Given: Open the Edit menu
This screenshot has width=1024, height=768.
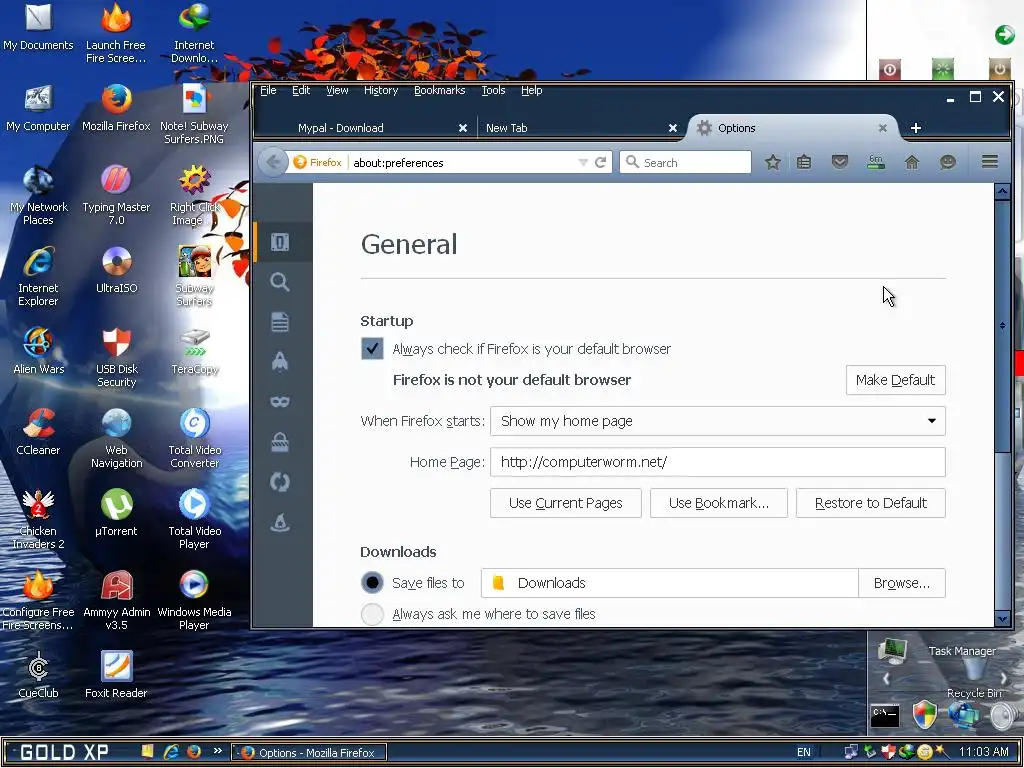Looking at the screenshot, I should coord(300,90).
